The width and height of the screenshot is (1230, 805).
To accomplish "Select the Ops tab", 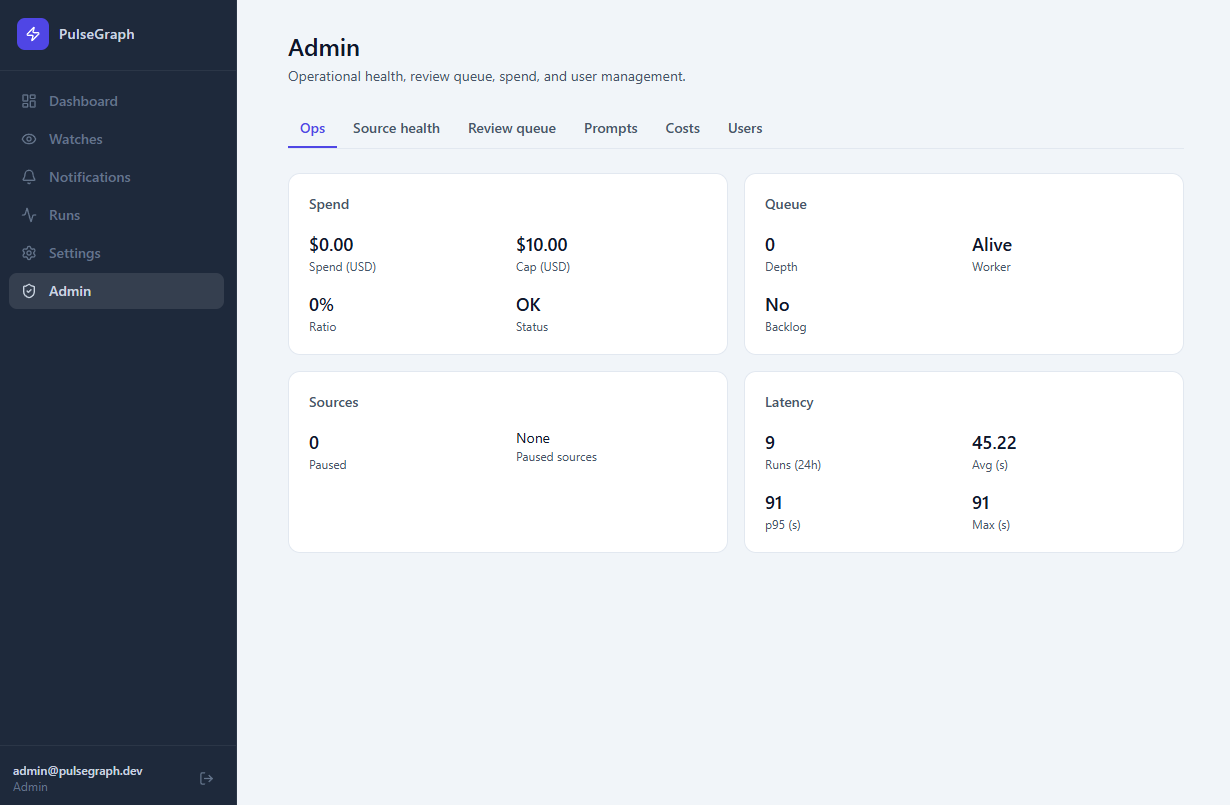I will tap(312, 128).
